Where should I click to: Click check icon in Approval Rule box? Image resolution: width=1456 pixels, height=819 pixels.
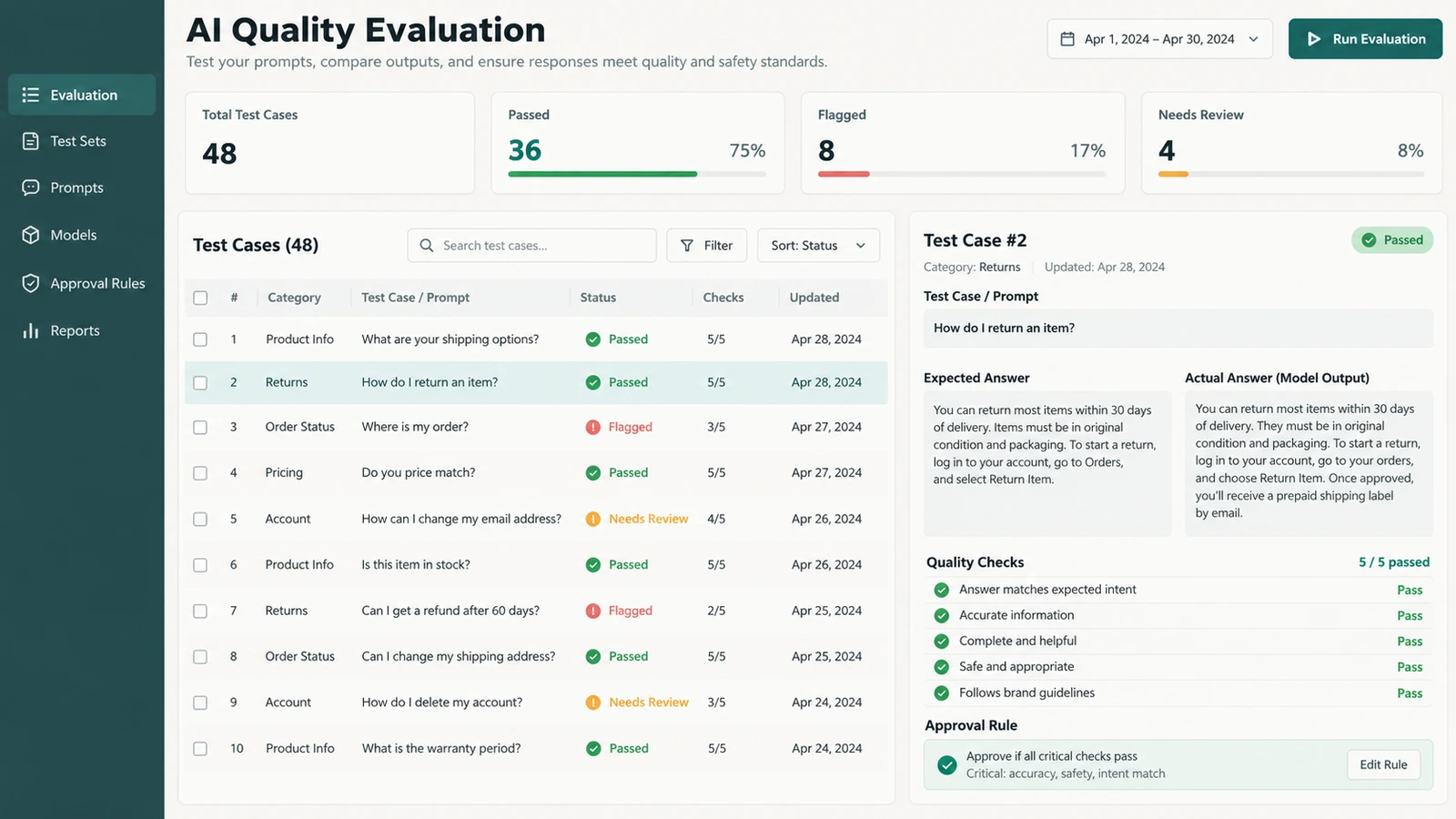[x=947, y=765]
